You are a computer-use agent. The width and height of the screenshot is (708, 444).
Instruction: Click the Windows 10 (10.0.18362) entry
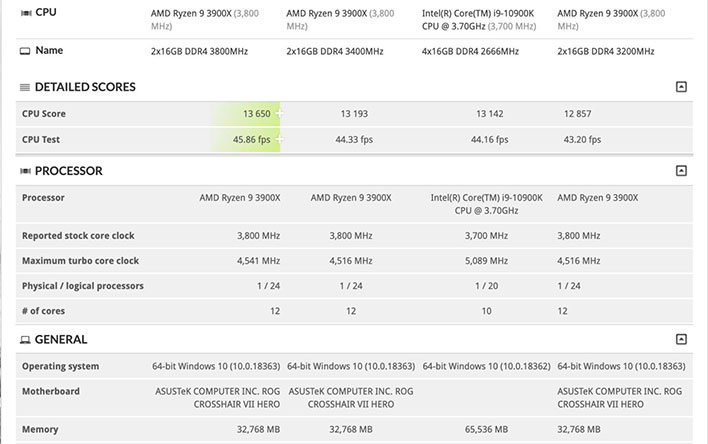click(x=486, y=366)
